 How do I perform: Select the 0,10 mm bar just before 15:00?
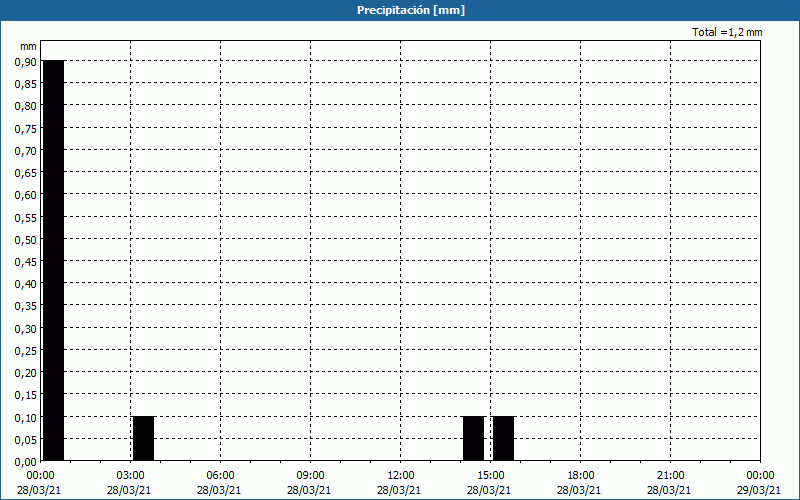(x=473, y=438)
